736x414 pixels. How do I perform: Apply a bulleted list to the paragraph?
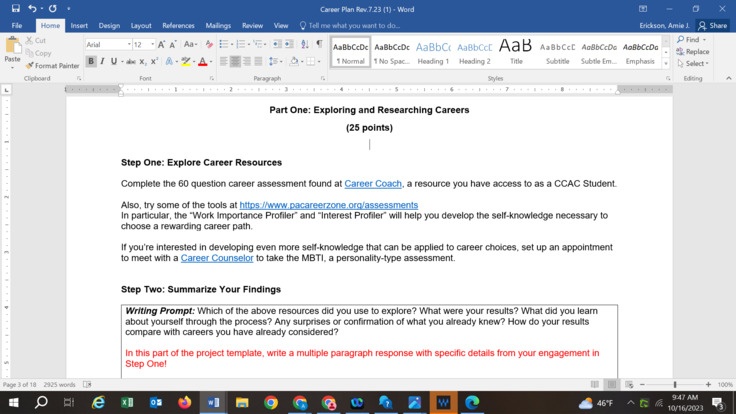(223, 45)
